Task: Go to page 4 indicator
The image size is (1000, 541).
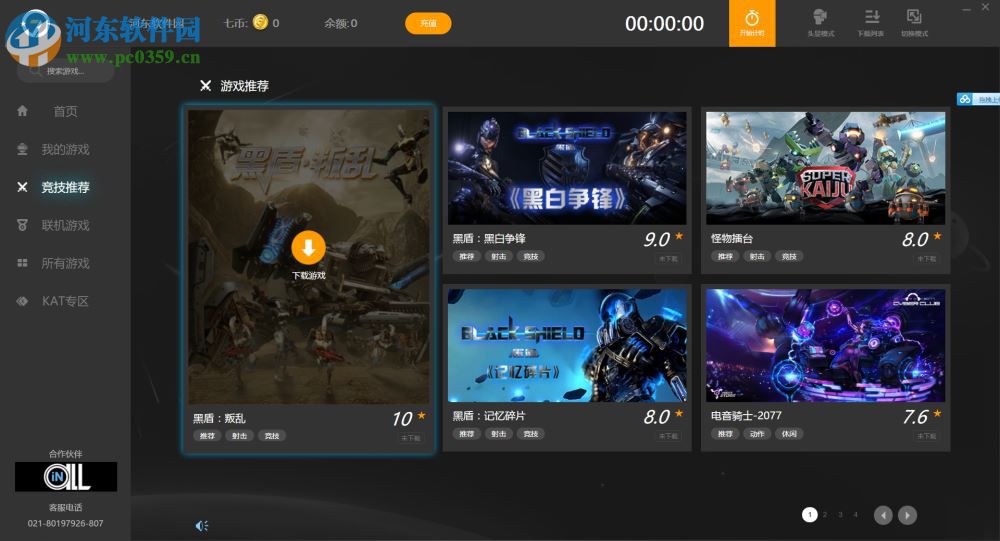Action: click(x=856, y=514)
